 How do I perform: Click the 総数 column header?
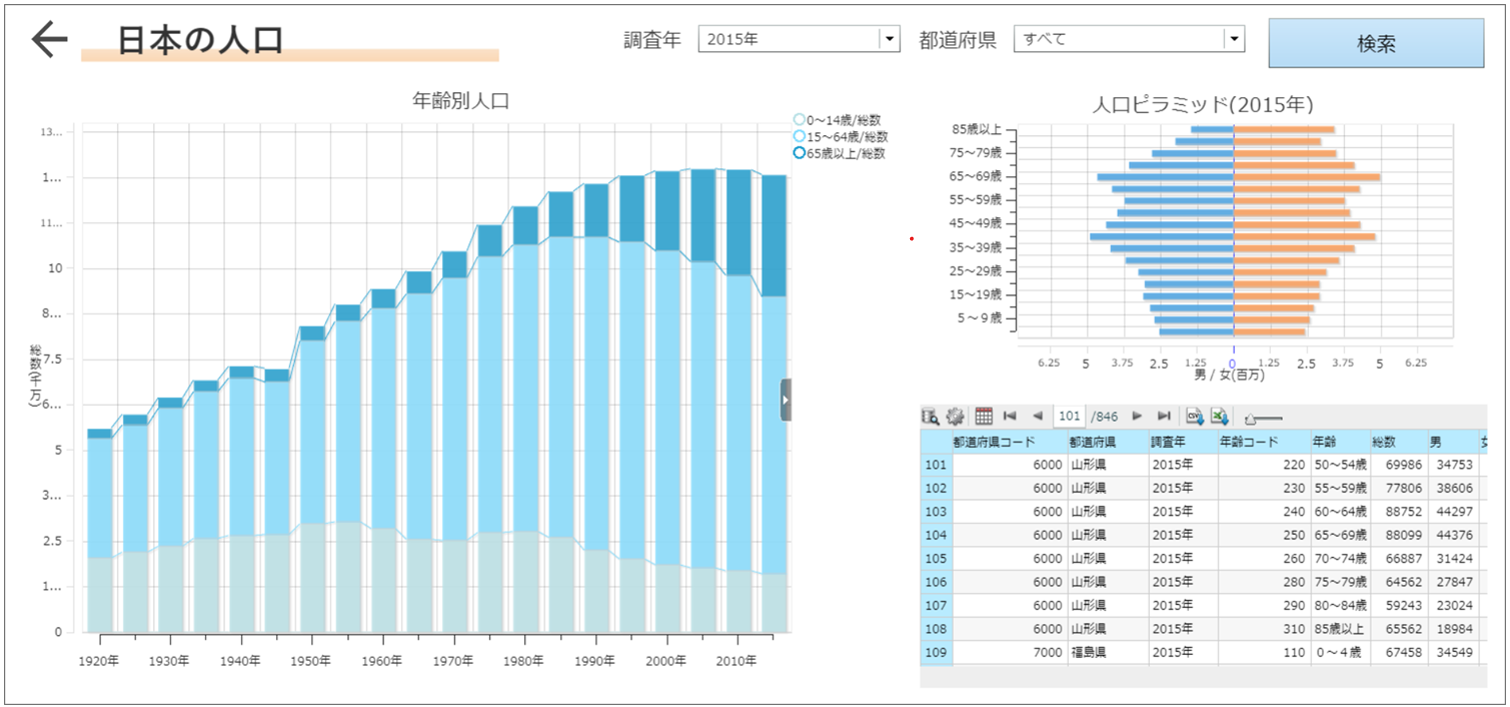(x=1383, y=442)
